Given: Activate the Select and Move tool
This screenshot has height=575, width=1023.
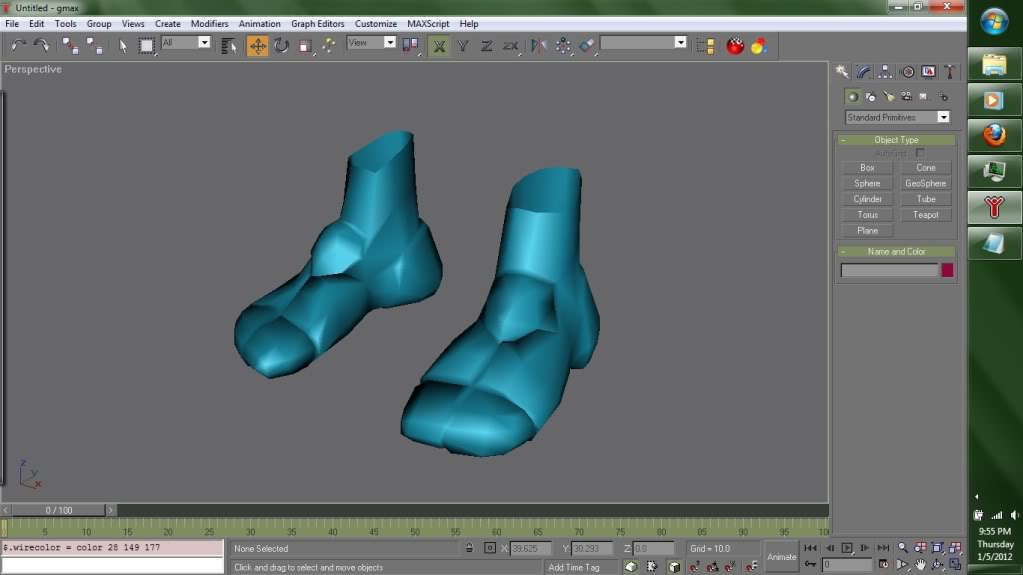Looking at the screenshot, I should [258, 46].
